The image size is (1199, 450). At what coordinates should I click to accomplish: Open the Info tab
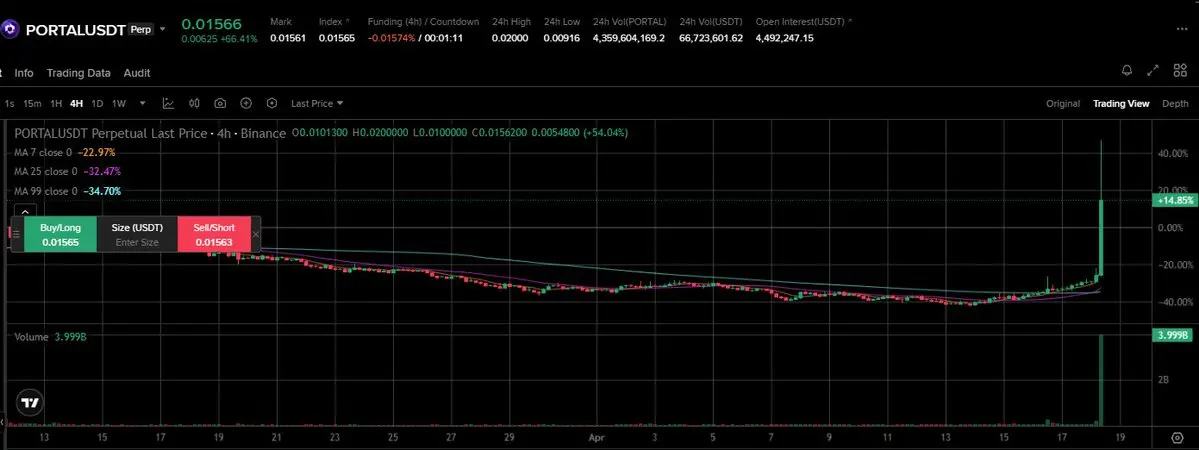(24, 73)
